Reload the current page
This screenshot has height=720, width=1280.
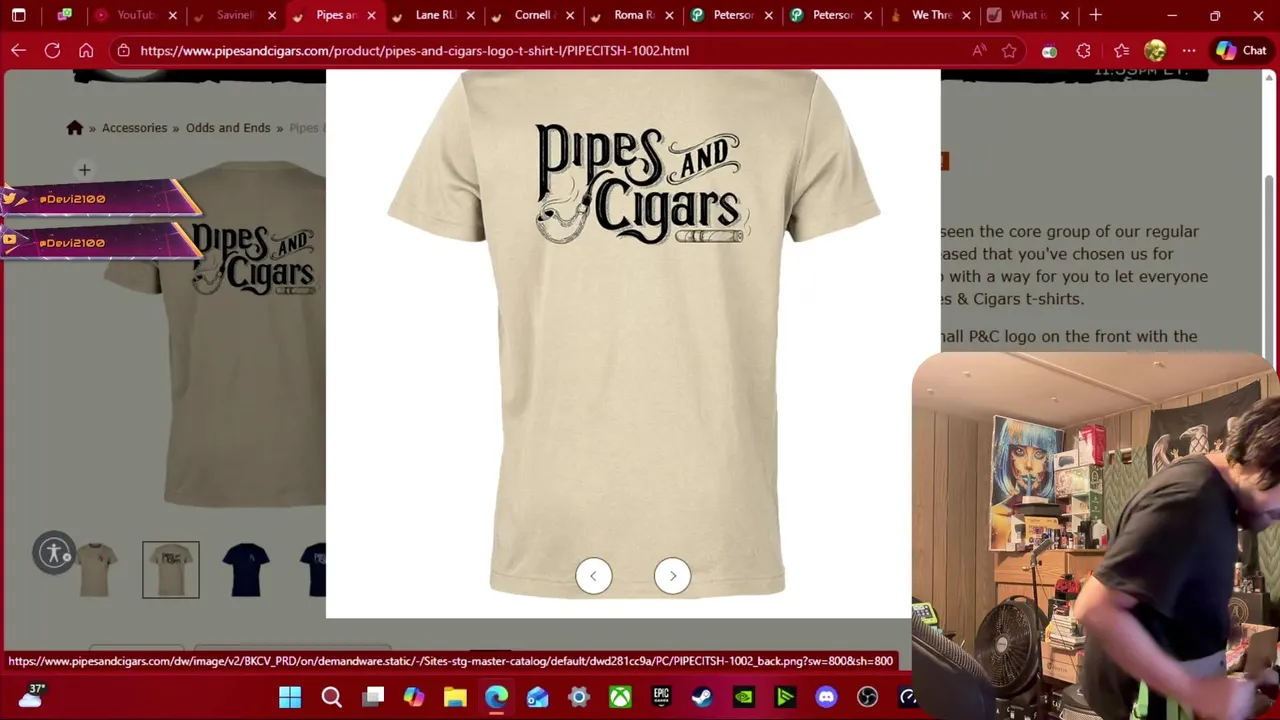(52, 50)
